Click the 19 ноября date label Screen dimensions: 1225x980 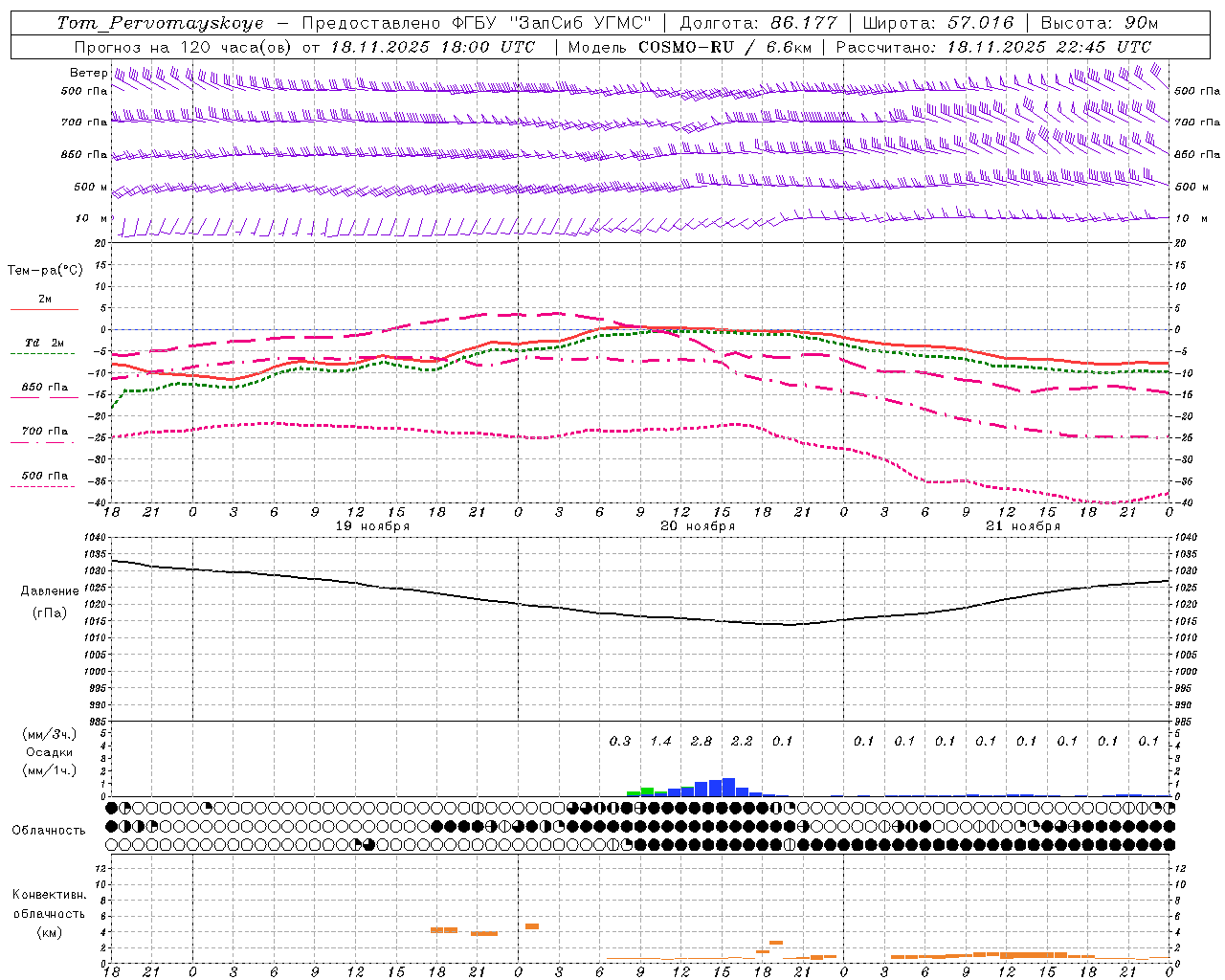372,526
